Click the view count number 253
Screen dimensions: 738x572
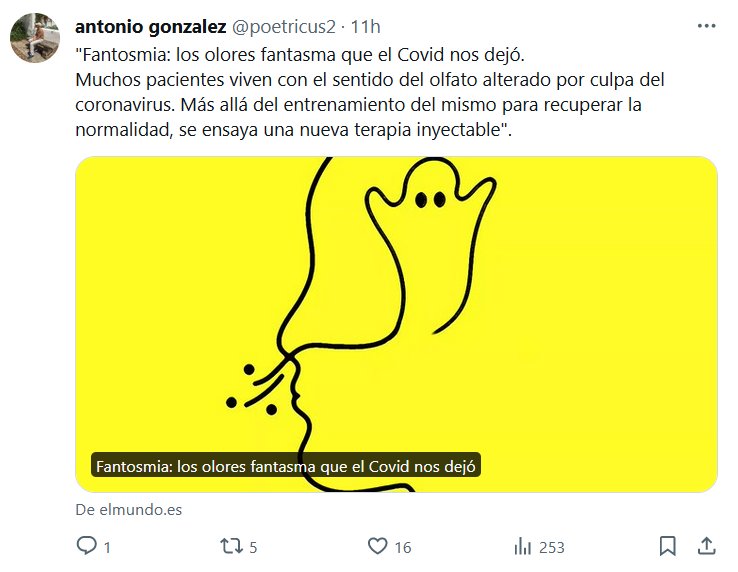[x=552, y=548]
